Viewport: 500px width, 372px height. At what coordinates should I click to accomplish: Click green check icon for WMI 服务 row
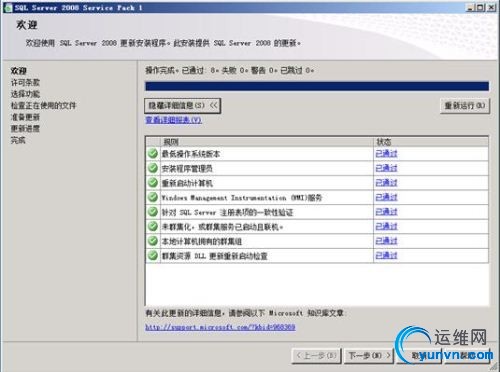(x=153, y=197)
